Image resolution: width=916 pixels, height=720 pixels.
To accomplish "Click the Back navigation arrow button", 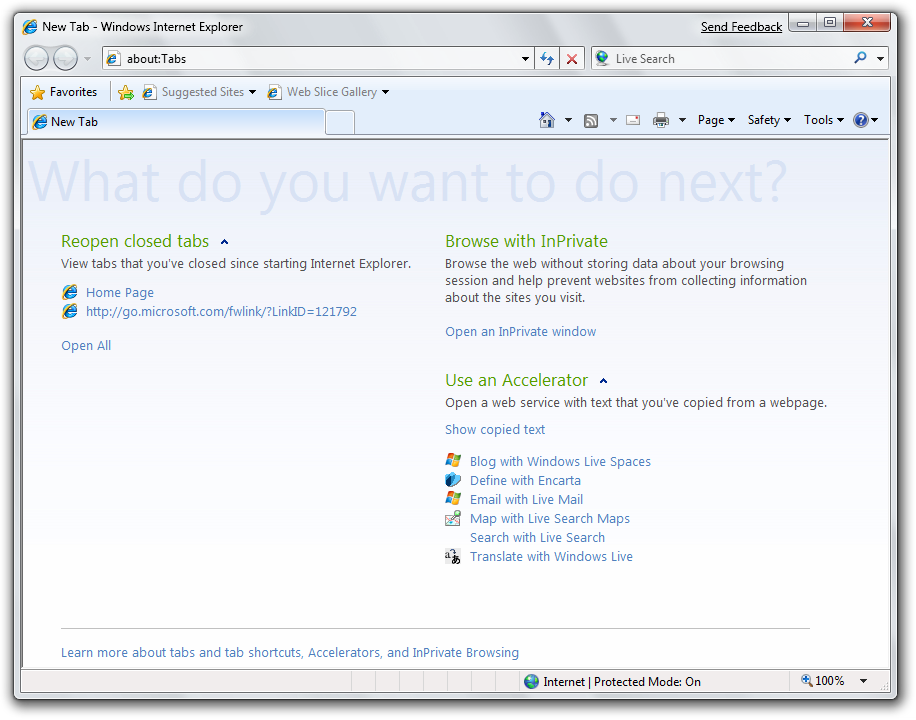I will 37,59.
